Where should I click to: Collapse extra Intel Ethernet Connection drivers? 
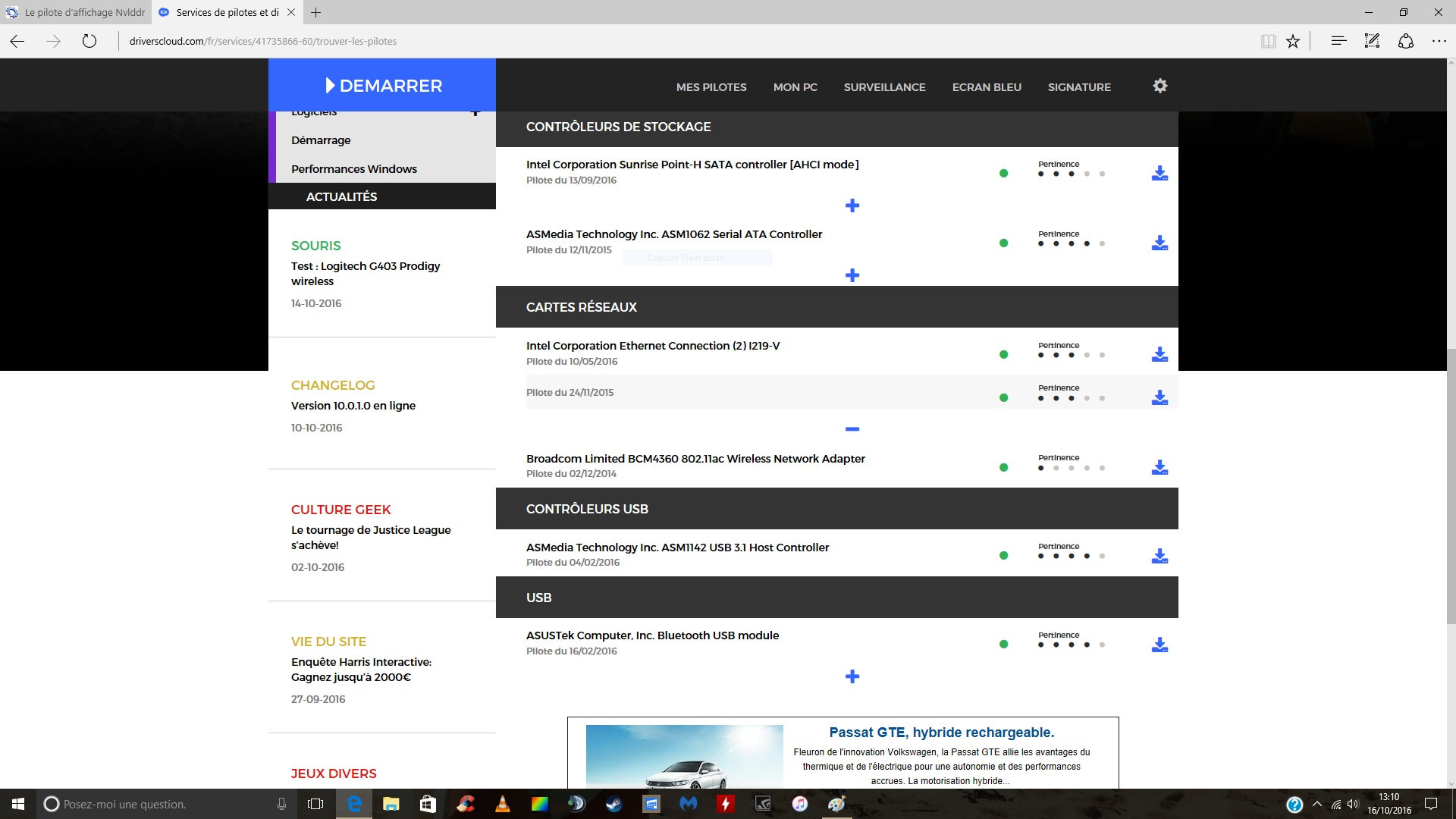[852, 429]
